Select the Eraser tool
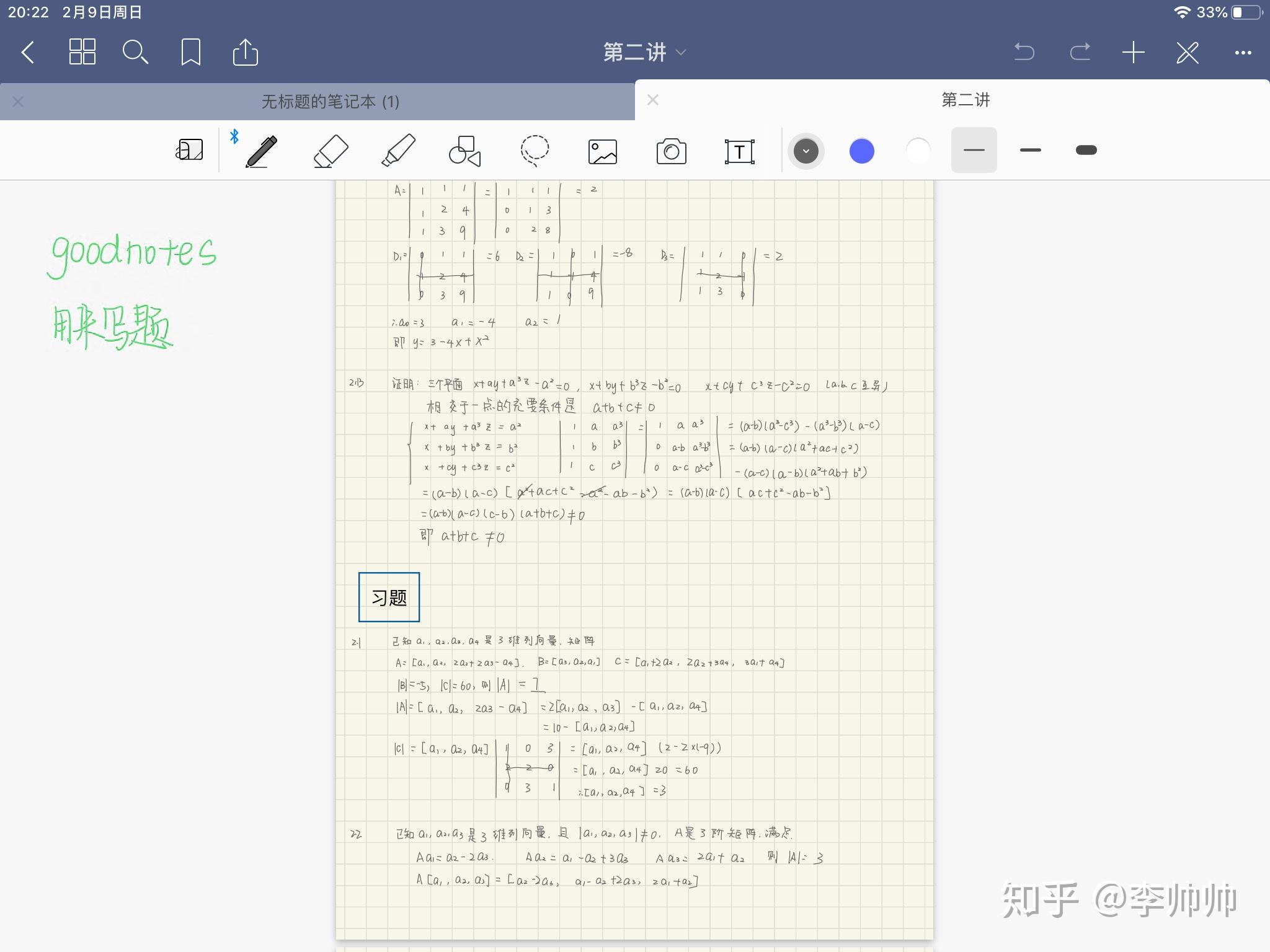The image size is (1270, 952). tap(331, 151)
